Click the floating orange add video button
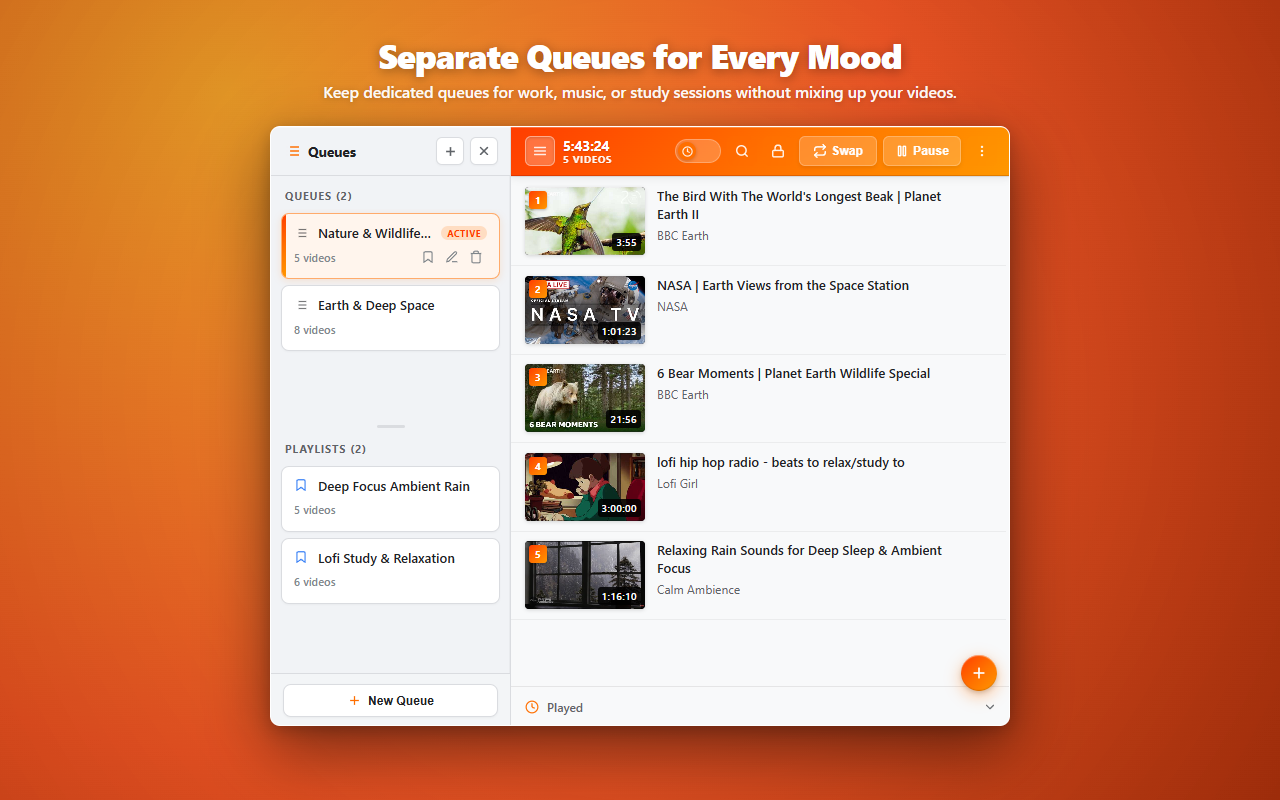 coord(979,673)
